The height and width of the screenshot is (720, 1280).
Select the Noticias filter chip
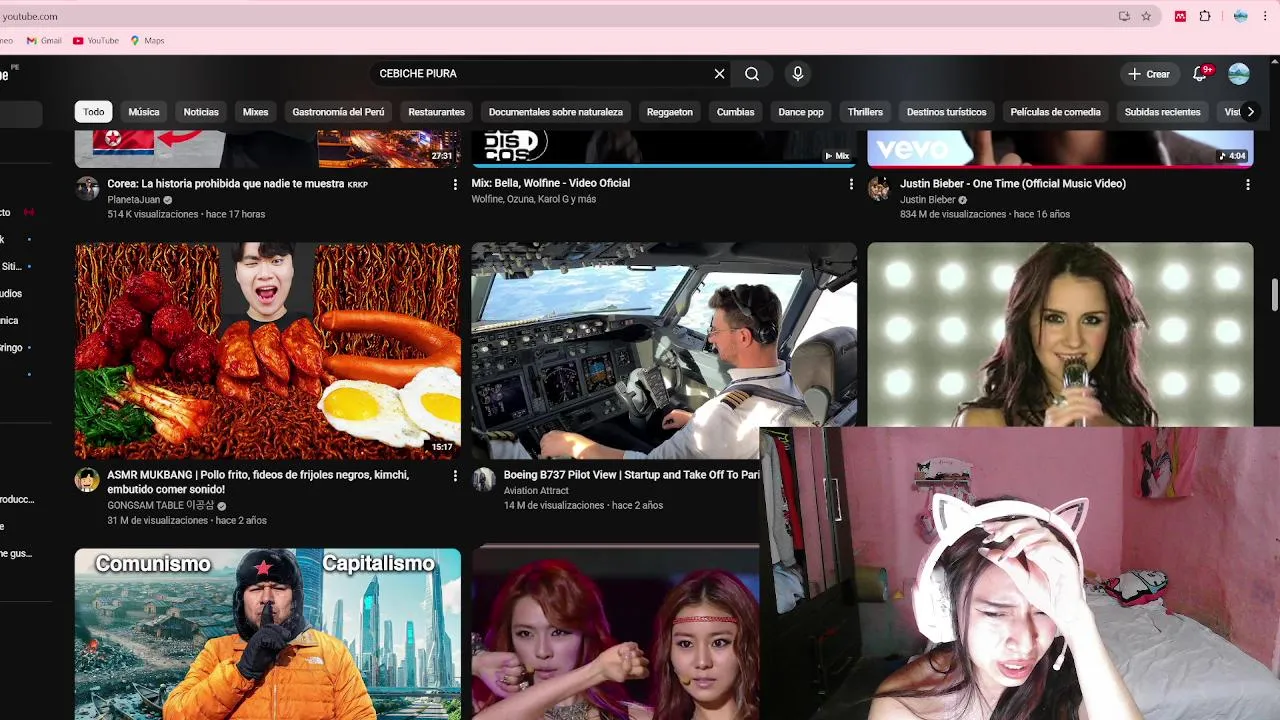coord(201,112)
